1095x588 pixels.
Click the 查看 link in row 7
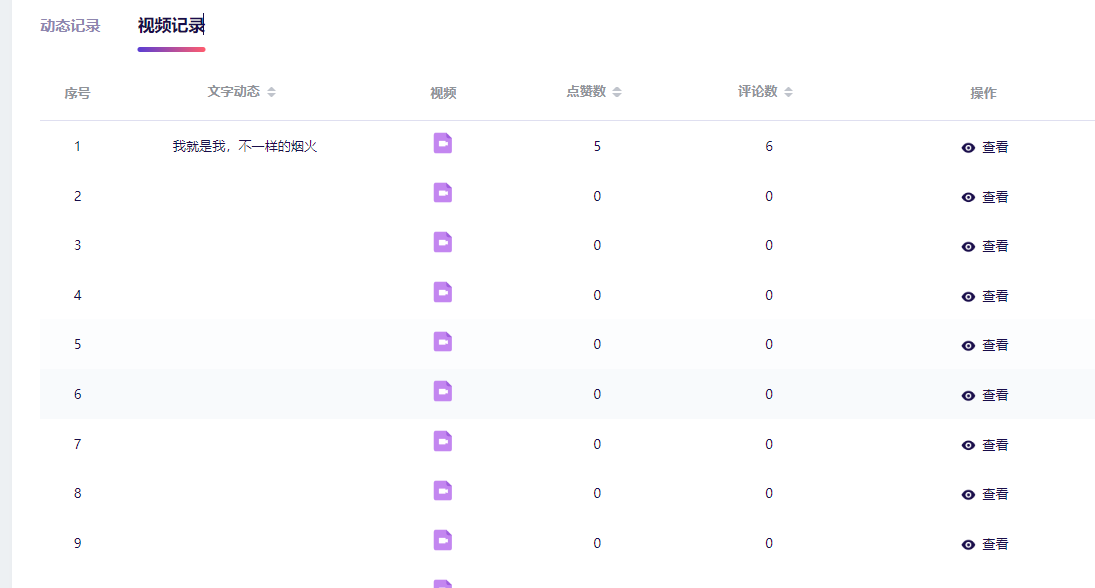click(995, 445)
